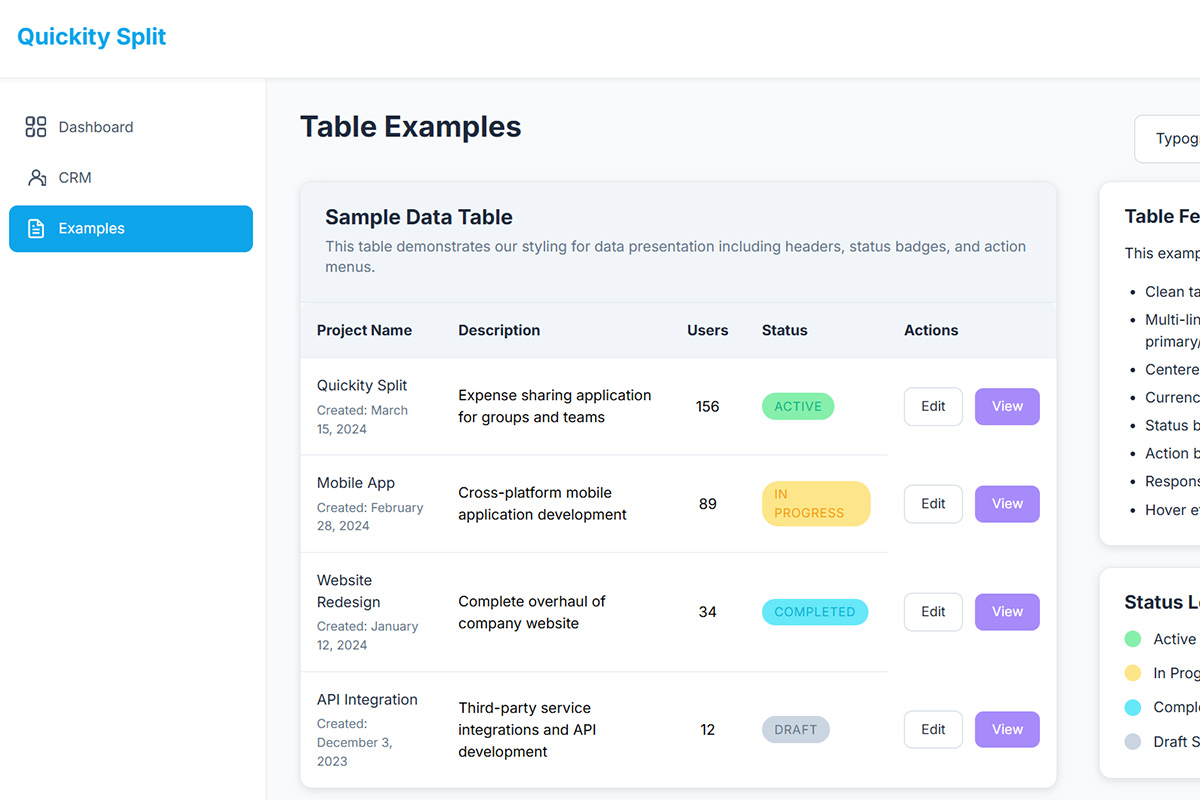The width and height of the screenshot is (1200, 800).
Task: Click 'Created: December 3, 2023' date text
Action: tap(355, 742)
